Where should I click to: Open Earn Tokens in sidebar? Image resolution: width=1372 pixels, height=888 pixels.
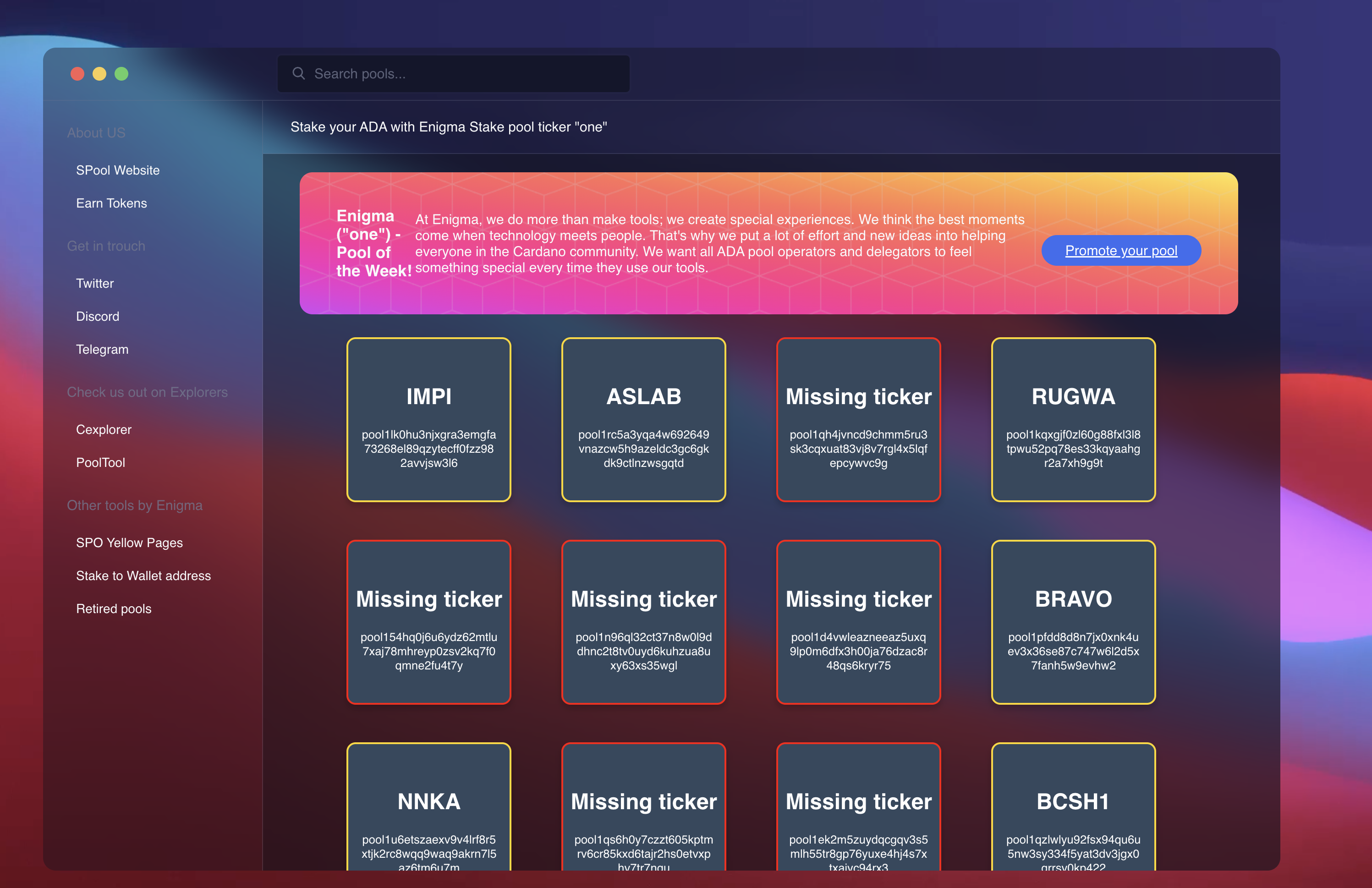(x=111, y=203)
